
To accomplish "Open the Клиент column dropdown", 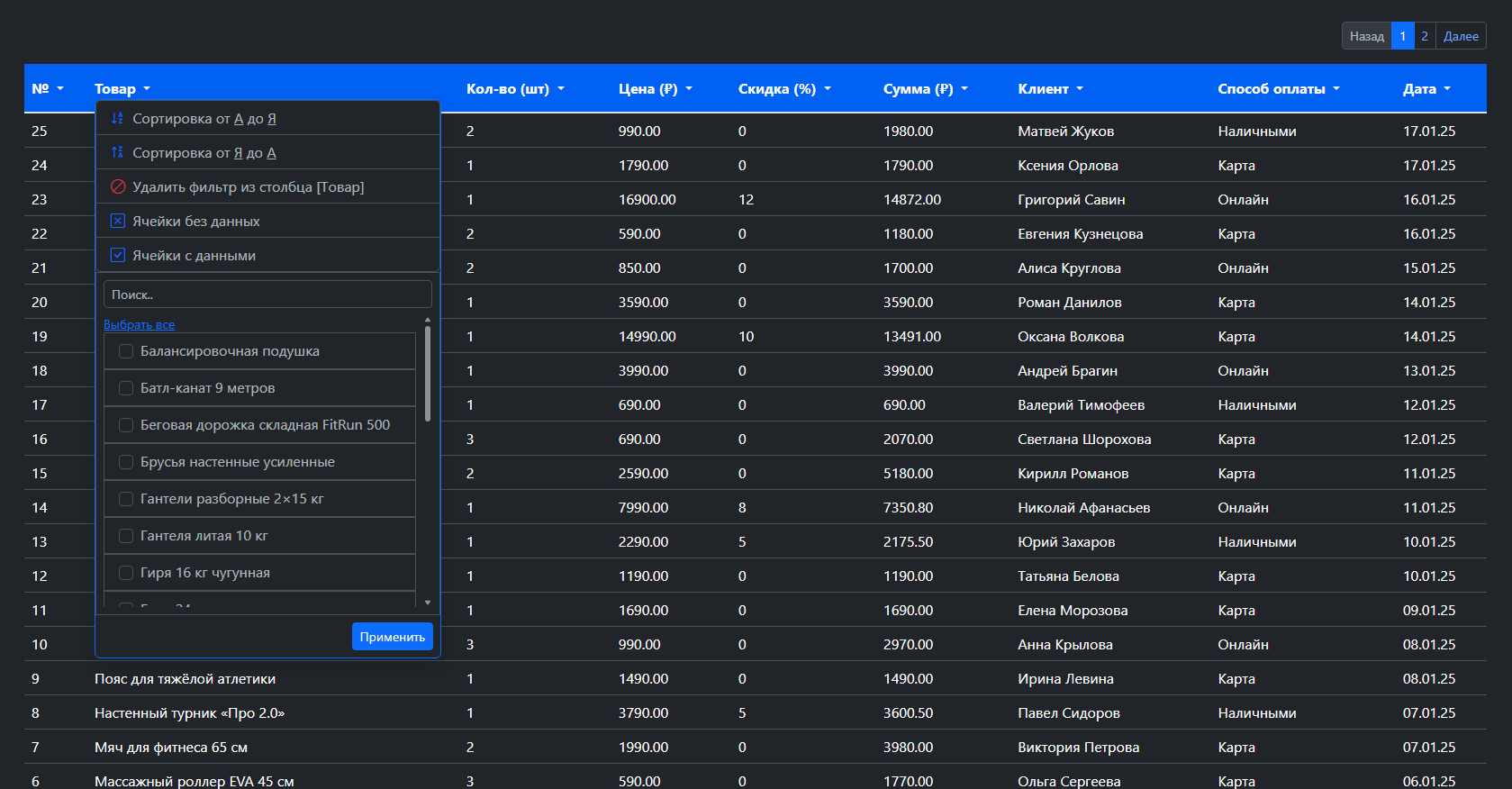I will tap(1080, 88).
